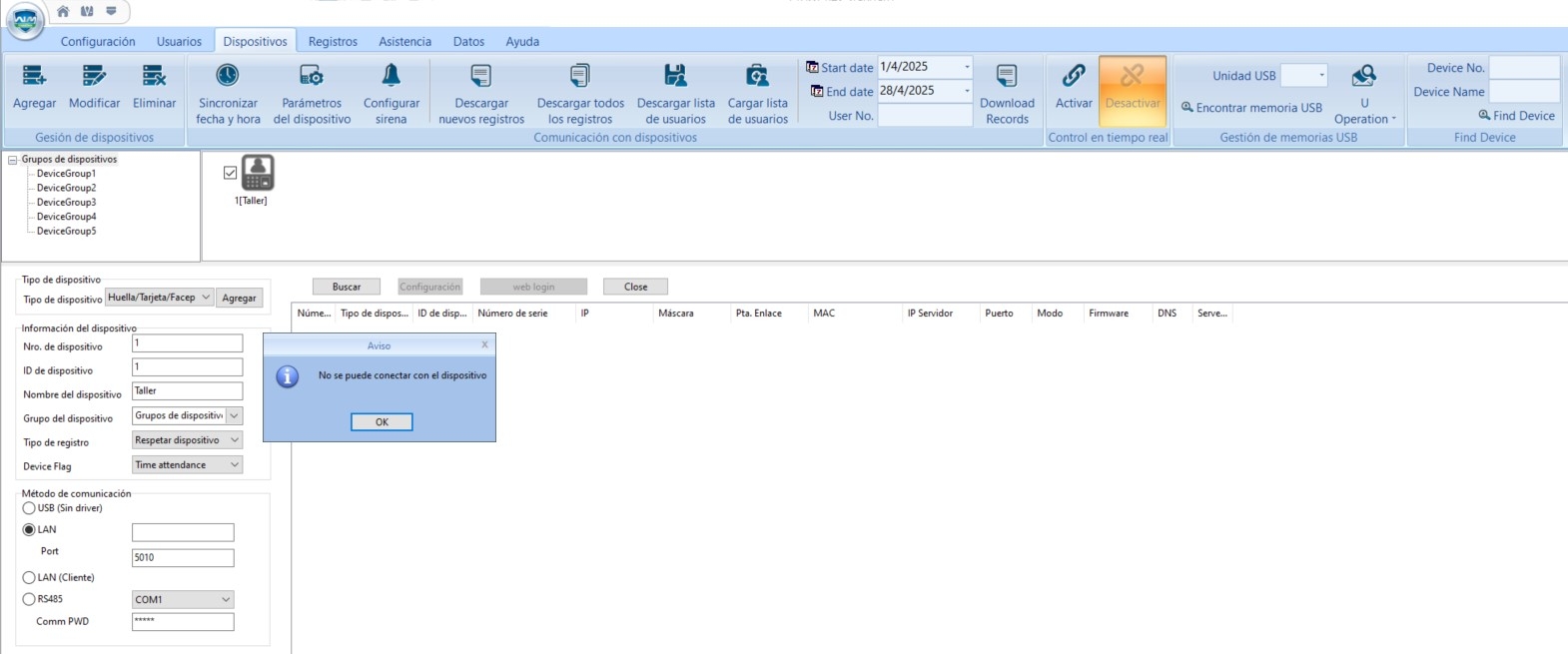The height and width of the screenshot is (654, 1568).
Task: Click the Comm PWD field
Action: 183,622
